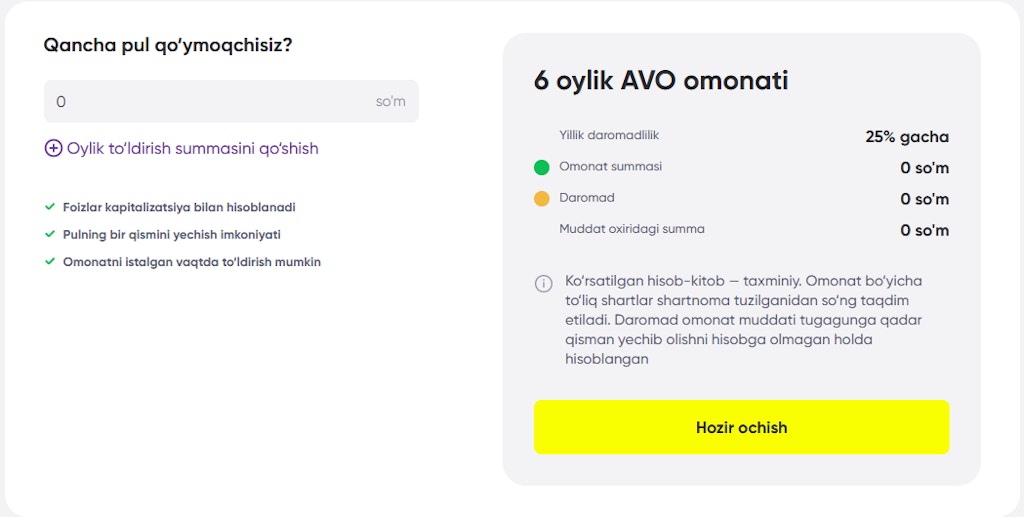Click the Muddat oxiridagi summa label
This screenshot has height=517, width=1024.
[632, 229]
